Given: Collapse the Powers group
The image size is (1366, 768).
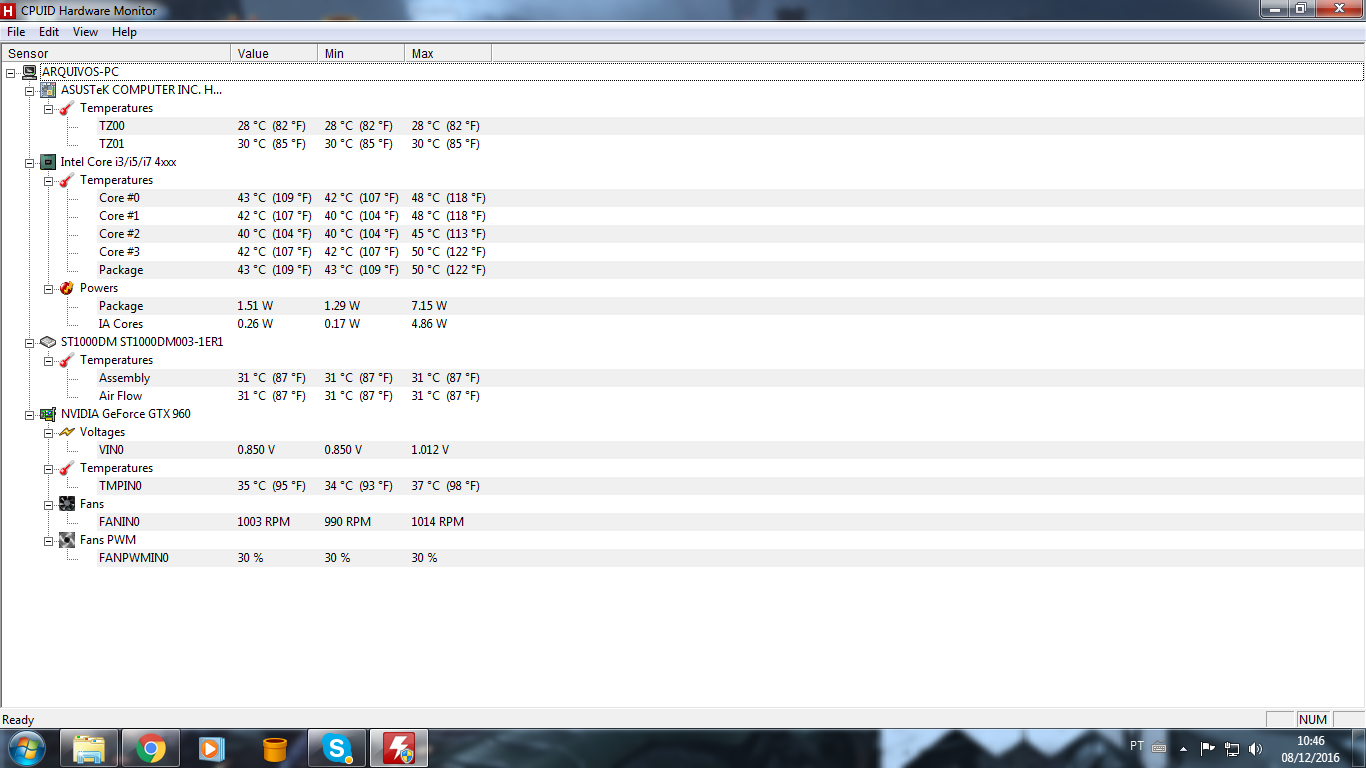Looking at the screenshot, I should pyautogui.click(x=48, y=288).
